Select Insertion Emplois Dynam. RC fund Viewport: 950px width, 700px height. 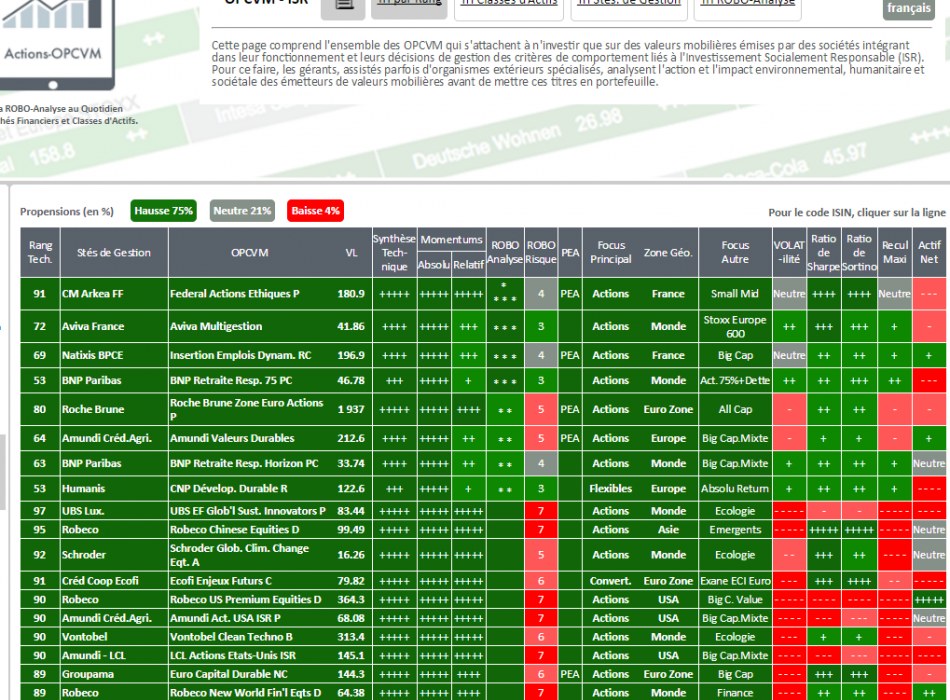(483, 355)
